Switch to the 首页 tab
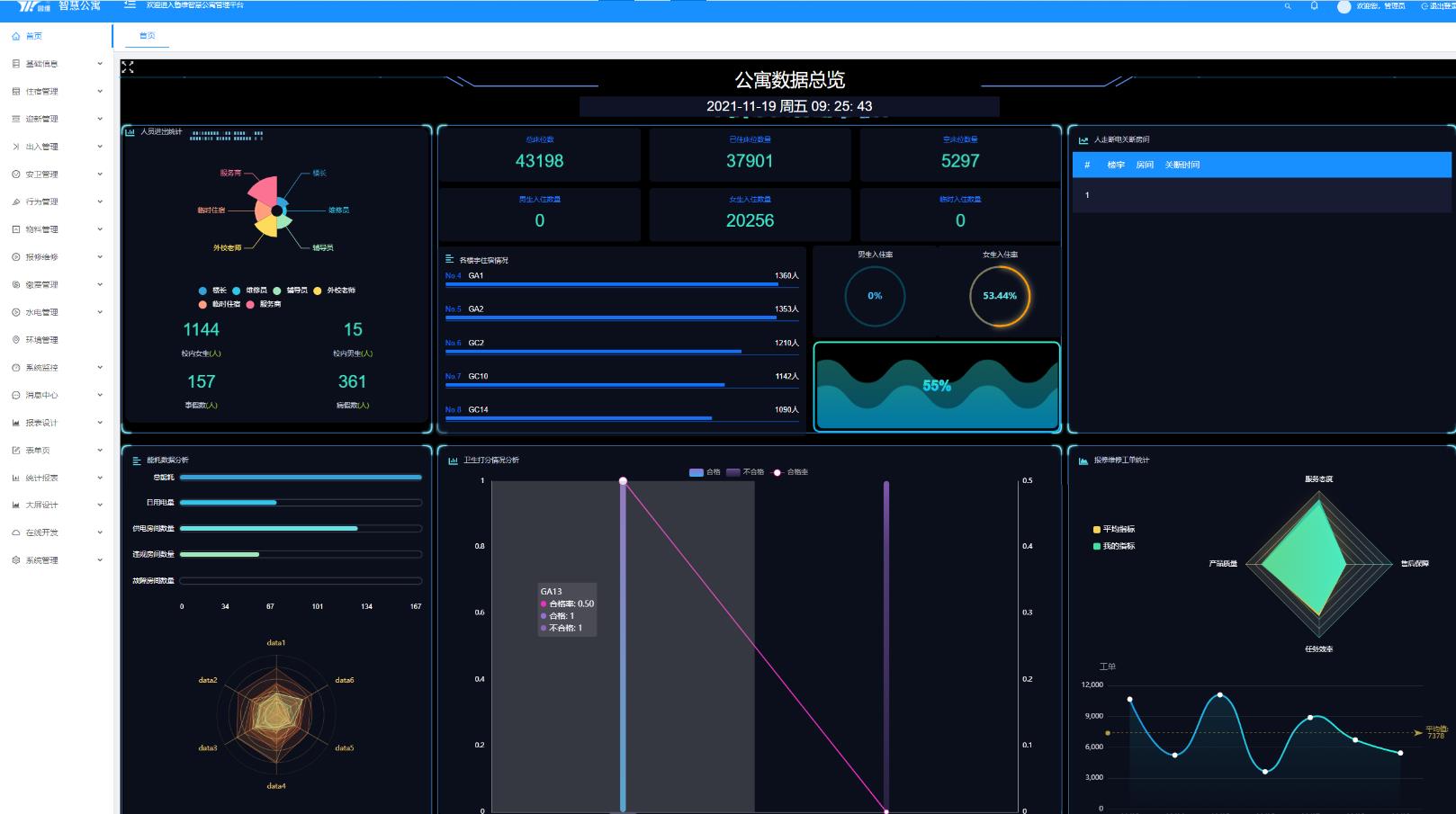 click(x=147, y=36)
